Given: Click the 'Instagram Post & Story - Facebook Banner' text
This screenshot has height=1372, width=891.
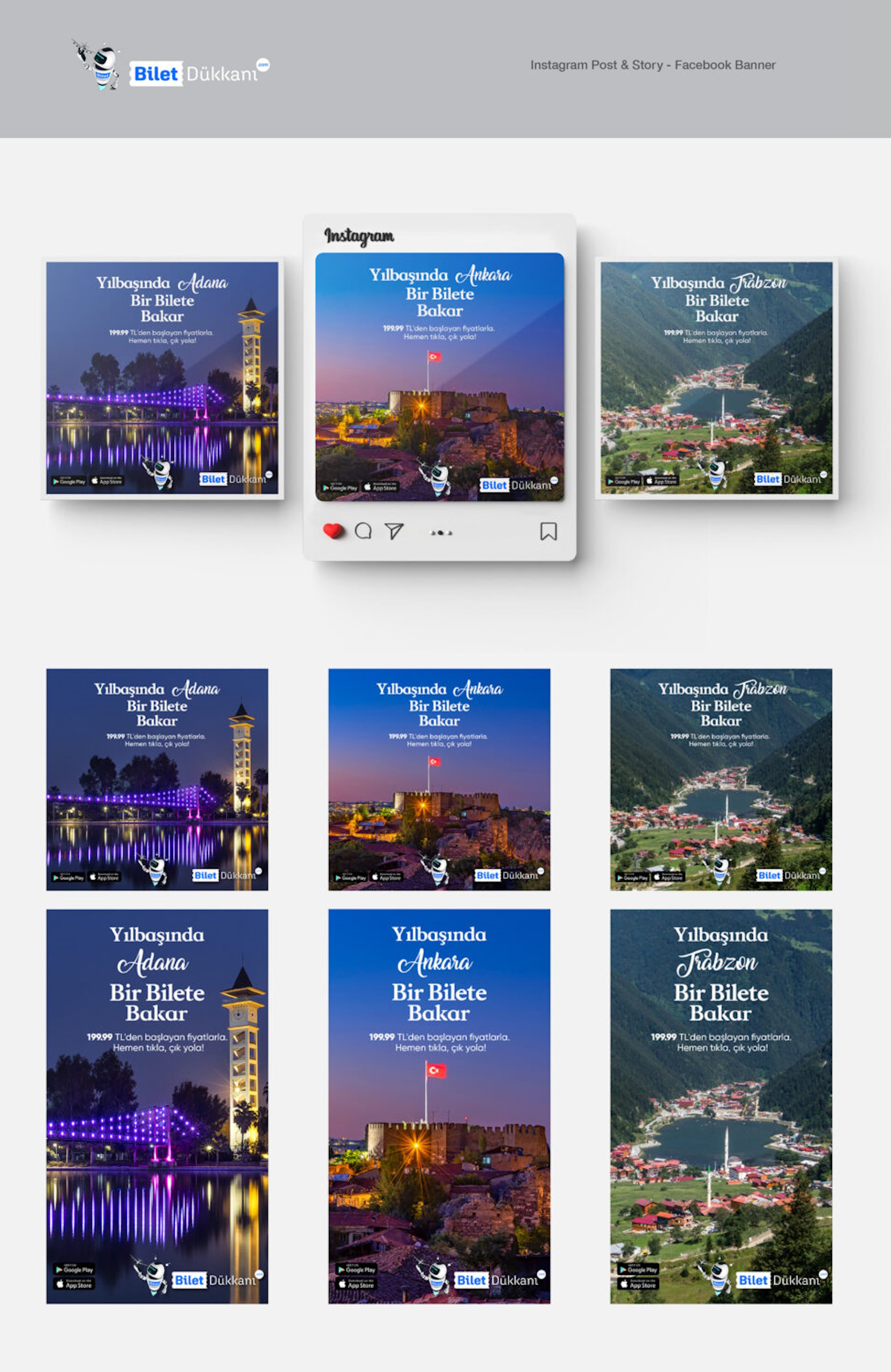Looking at the screenshot, I should pyautogui.click(x=653, y=65).
